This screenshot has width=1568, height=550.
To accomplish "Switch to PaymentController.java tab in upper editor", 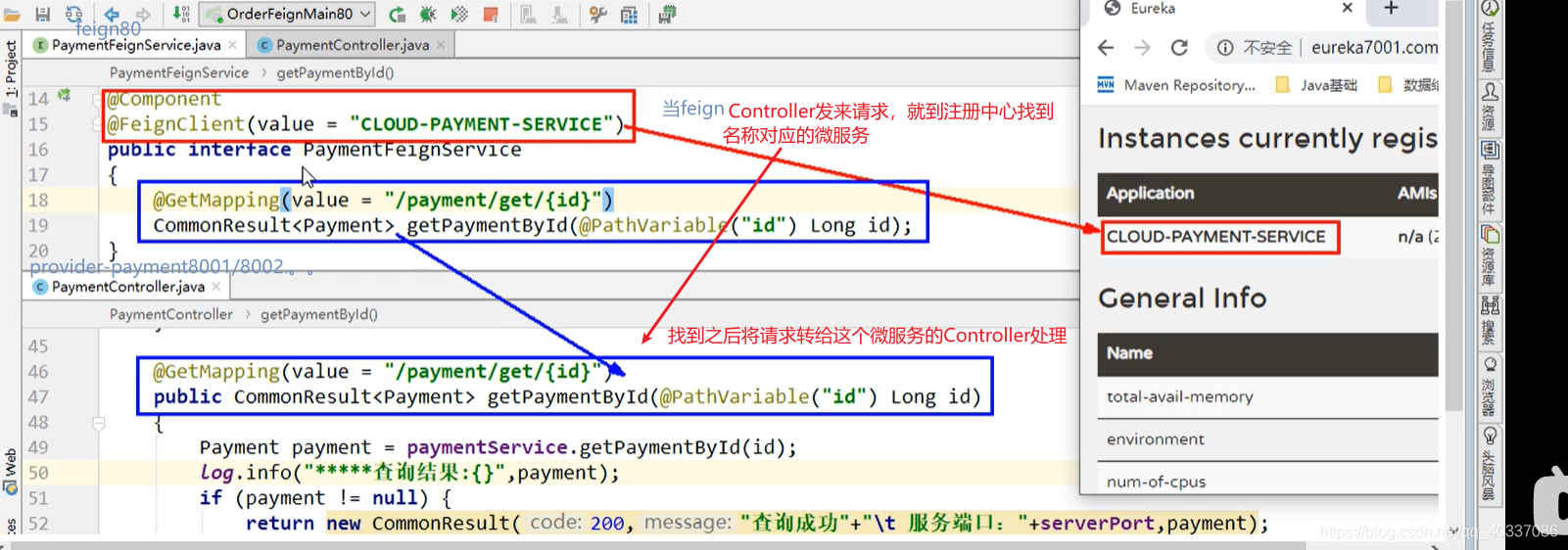I will point(352,45).
